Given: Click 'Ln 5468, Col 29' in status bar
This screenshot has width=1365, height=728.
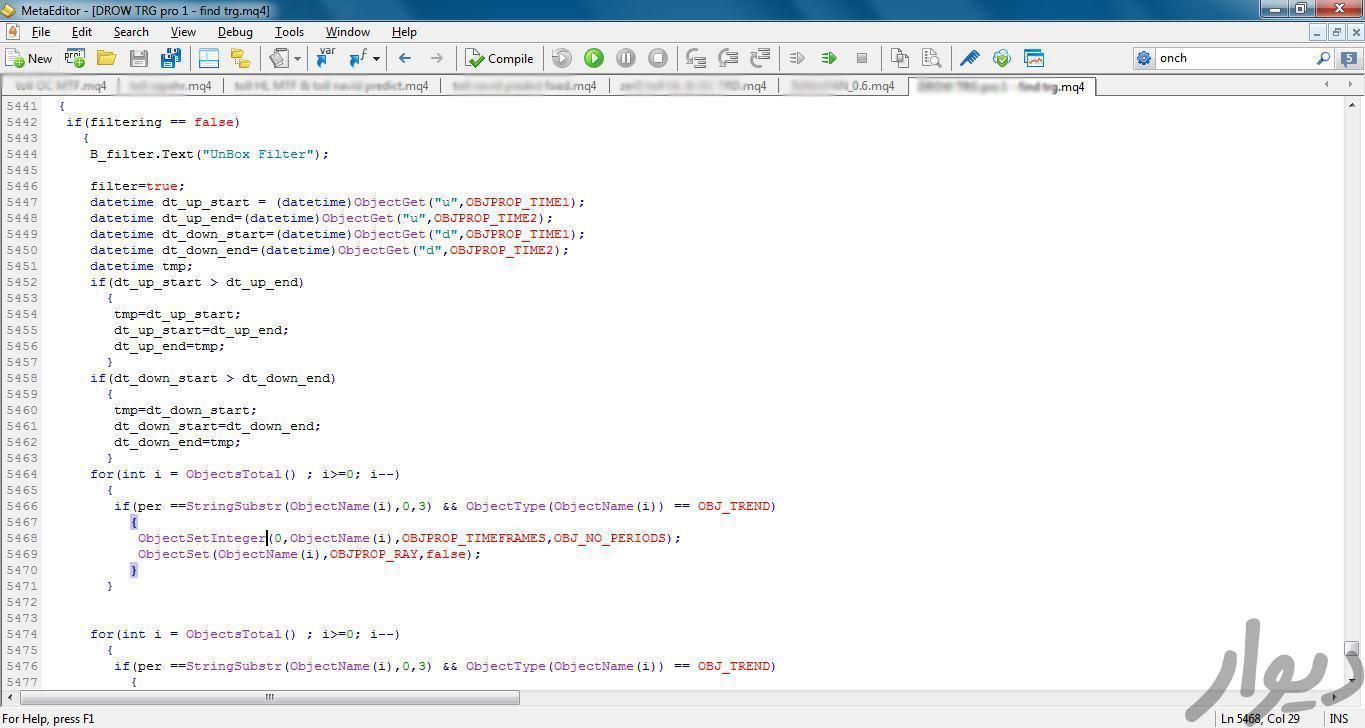Looking at the screenshot, I should pyautogui.click(x=1260, y=718).
